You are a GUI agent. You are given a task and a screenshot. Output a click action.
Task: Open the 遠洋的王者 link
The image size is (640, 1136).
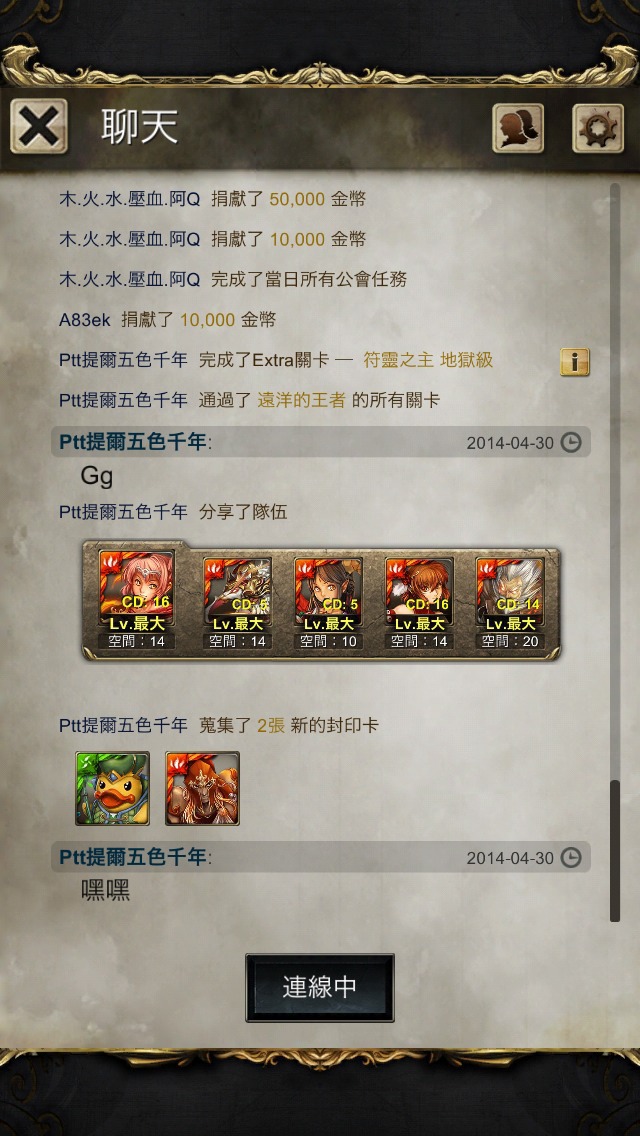click(x=302, y=400)
